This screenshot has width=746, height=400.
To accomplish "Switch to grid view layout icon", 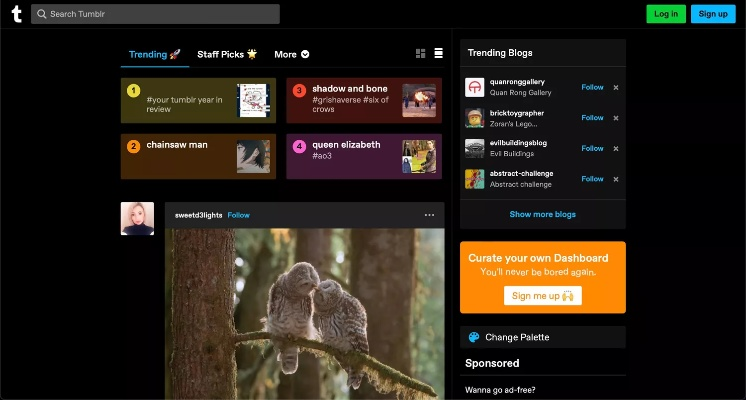I will tap(420, 53).
